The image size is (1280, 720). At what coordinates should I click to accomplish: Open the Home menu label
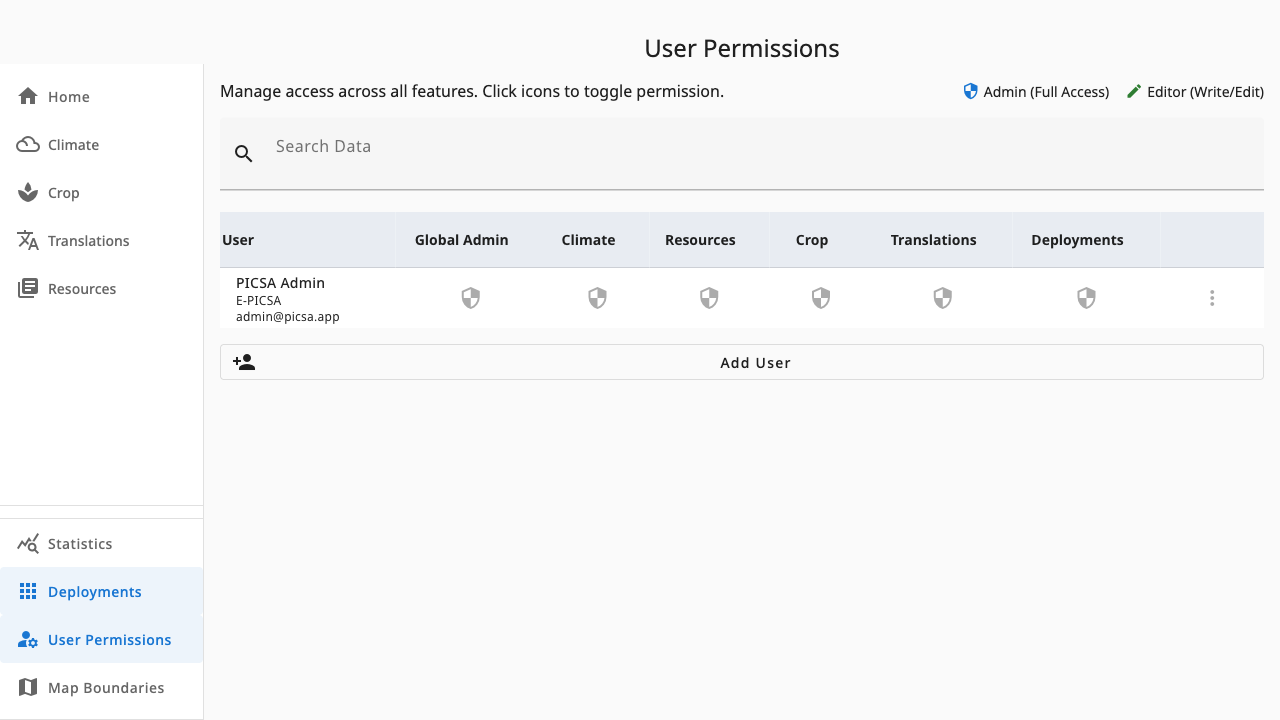tap(69, 97)
